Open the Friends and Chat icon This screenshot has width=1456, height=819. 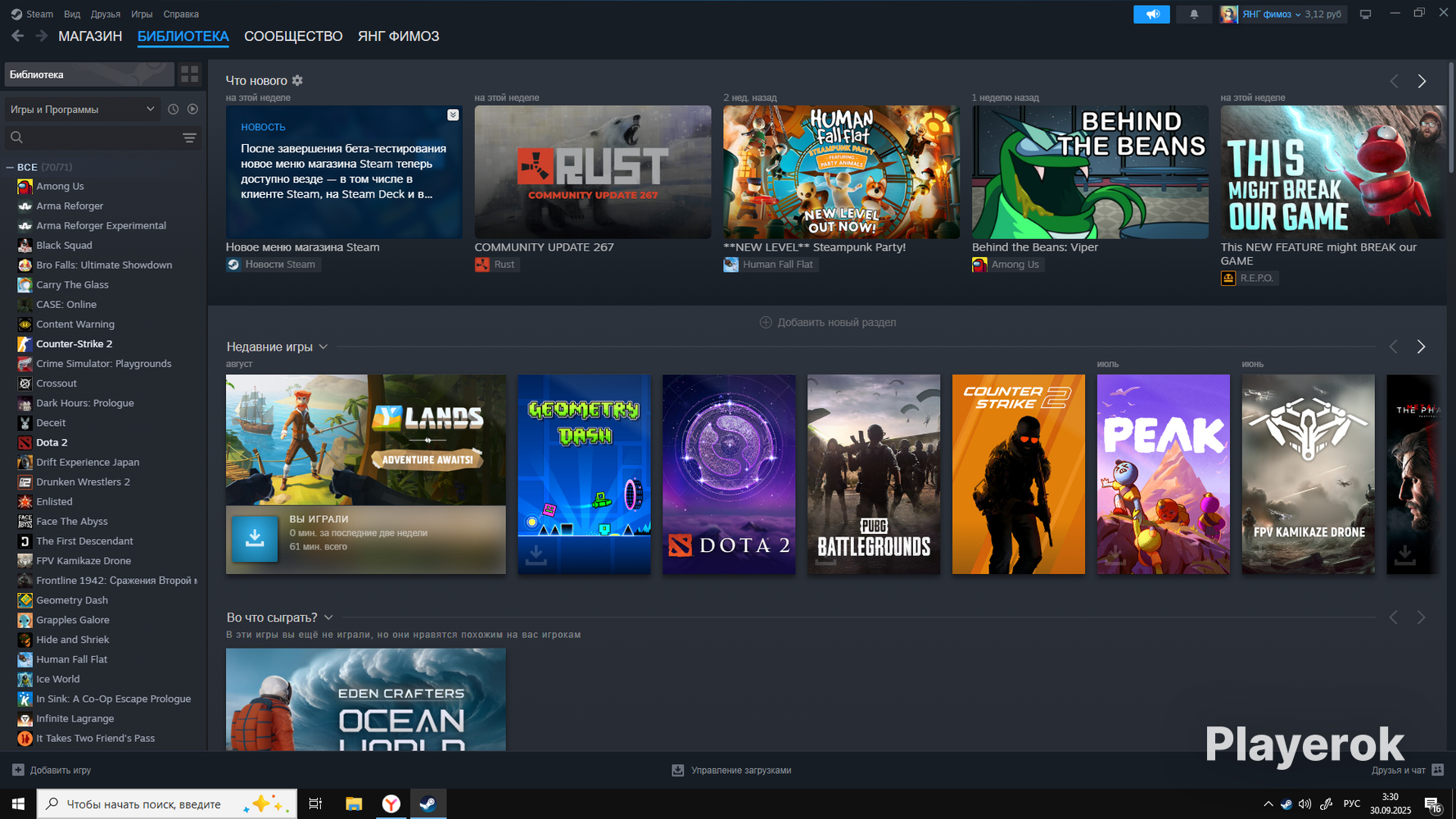1438,770
